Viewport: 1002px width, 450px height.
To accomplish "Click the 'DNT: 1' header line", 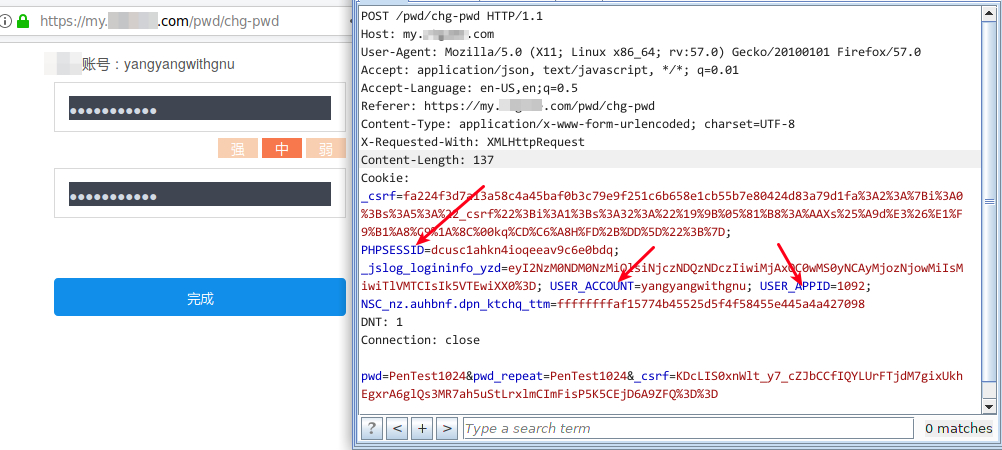I will click(382, 322).
